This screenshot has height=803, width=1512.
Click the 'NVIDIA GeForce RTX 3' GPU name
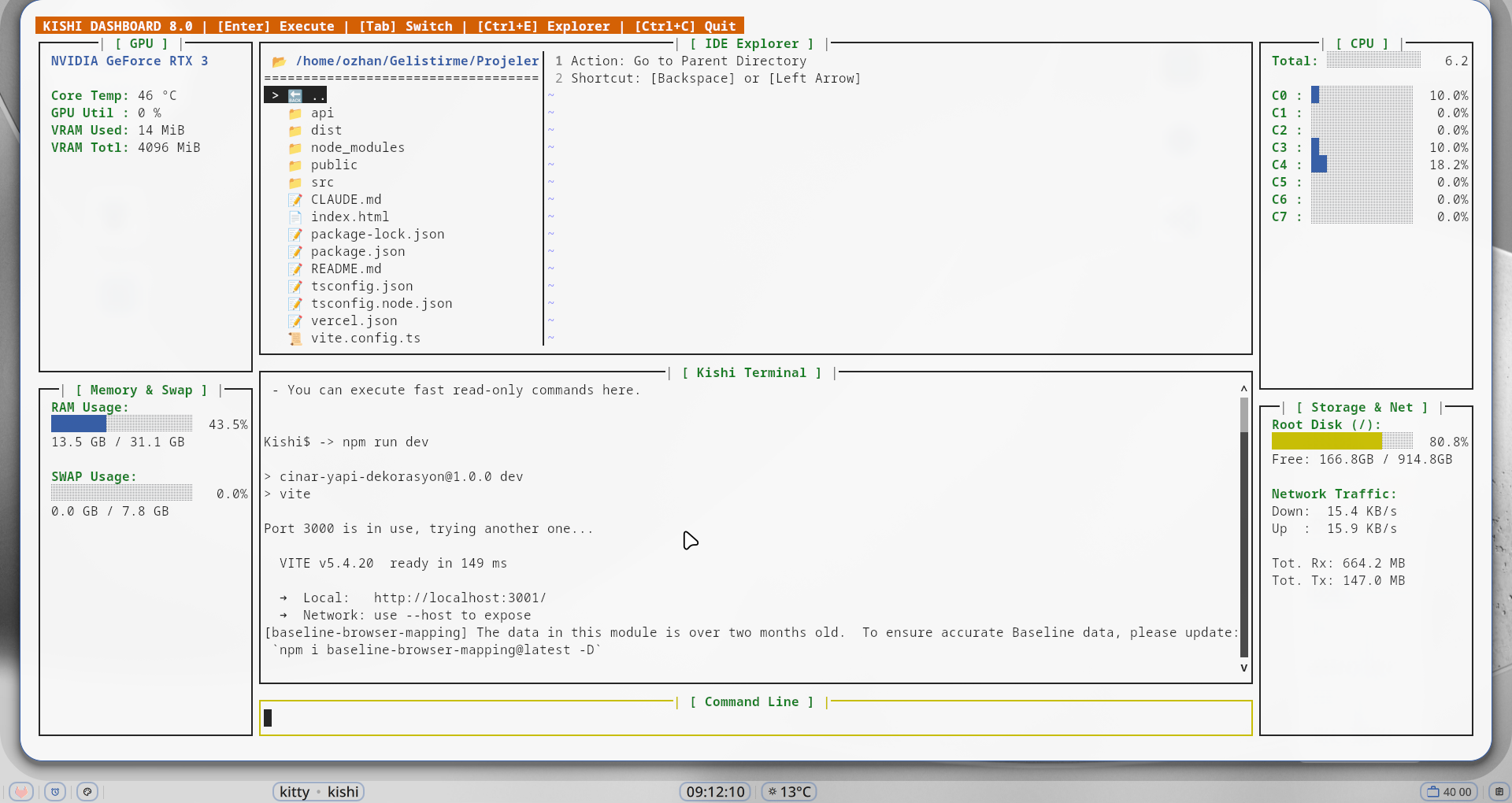tap(130, 61)
